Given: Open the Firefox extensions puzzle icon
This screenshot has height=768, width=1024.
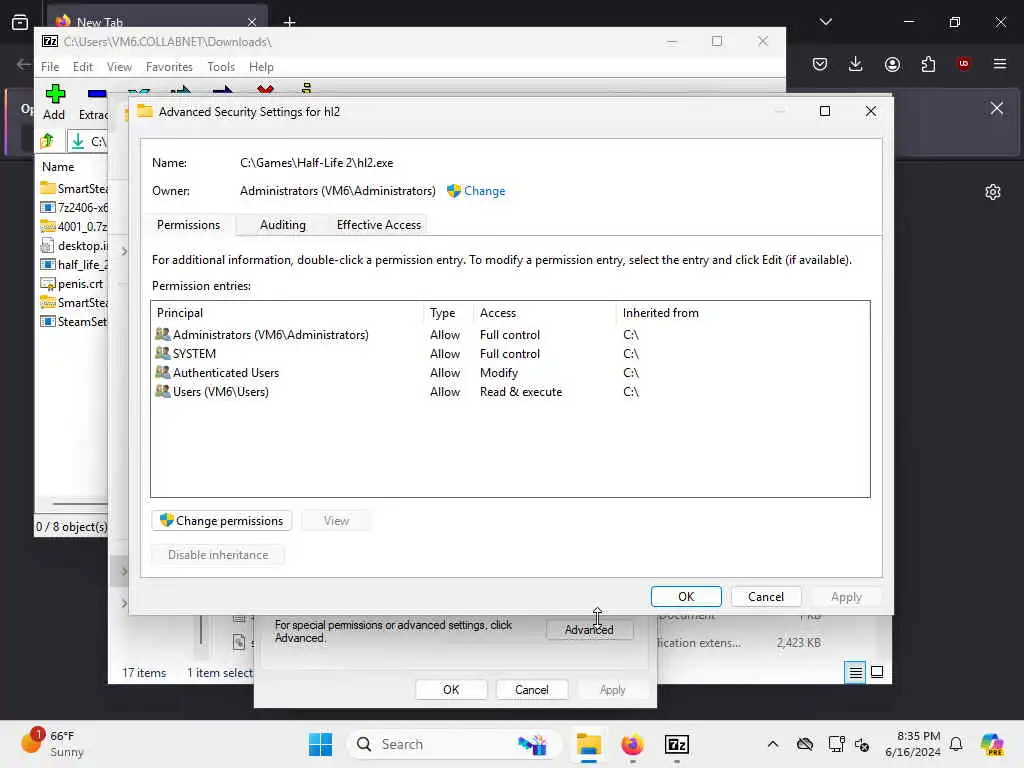Looking at the screenshot, I should point(928,64).
